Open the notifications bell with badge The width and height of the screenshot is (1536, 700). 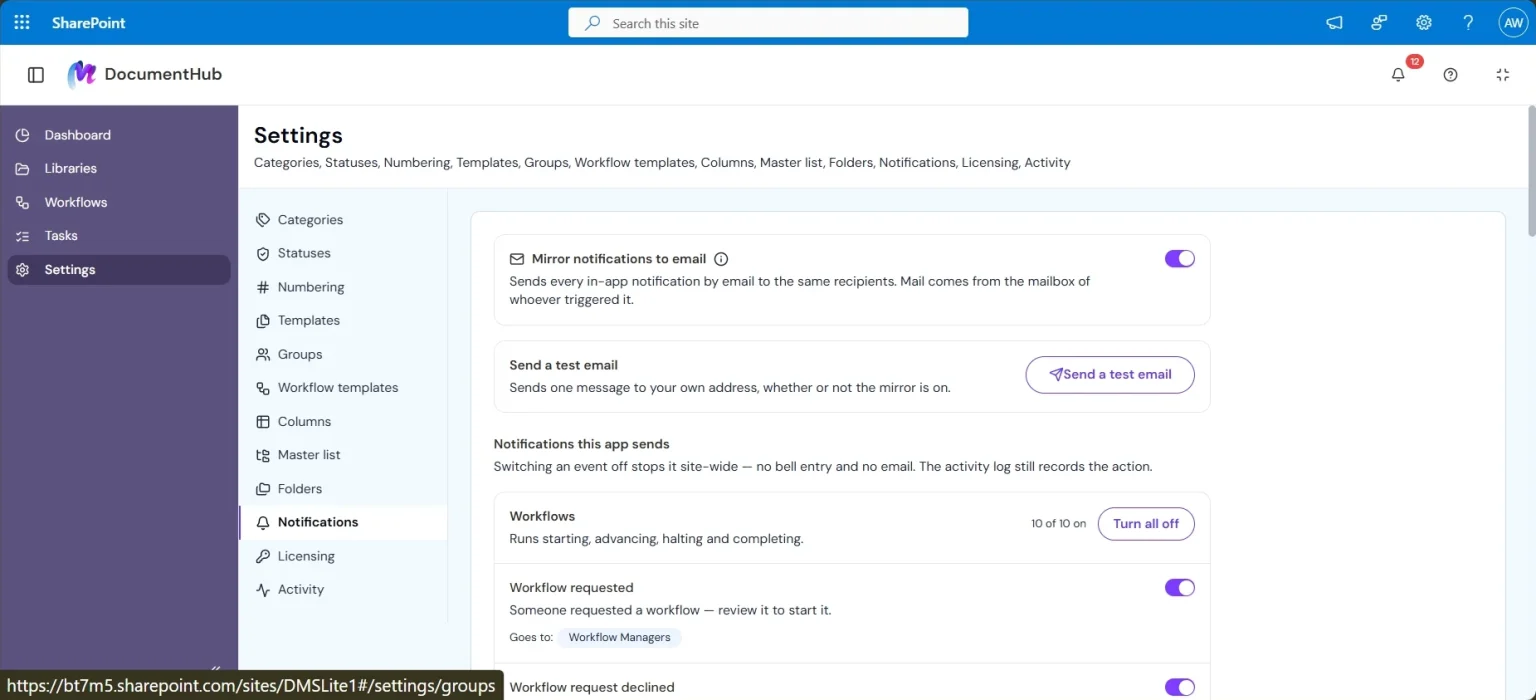pos(1398,74)
